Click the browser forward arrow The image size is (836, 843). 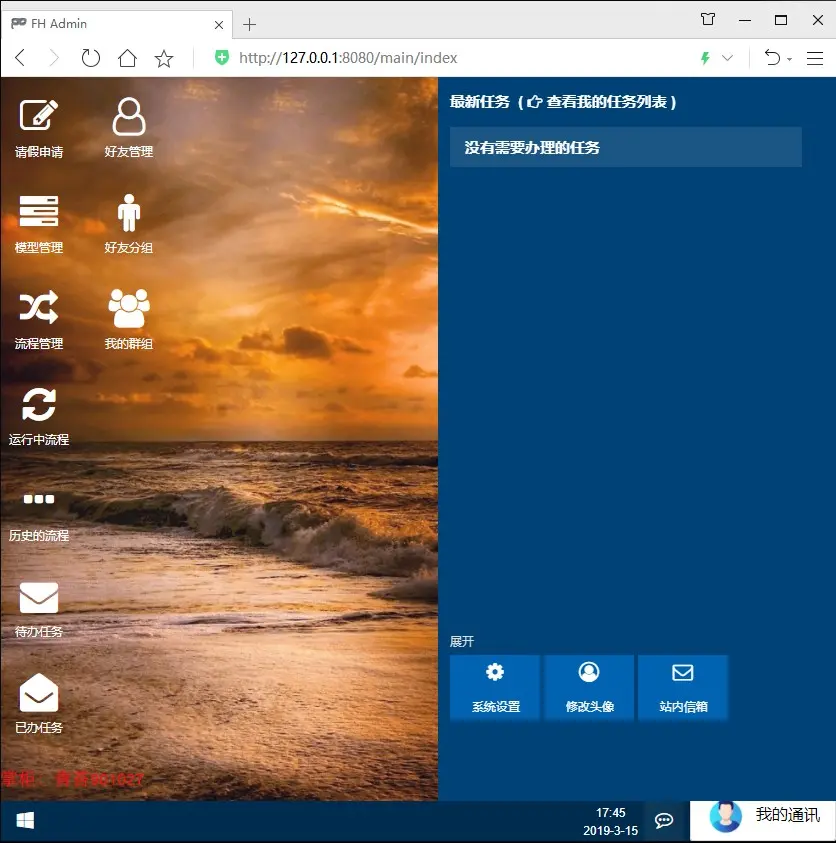[54, 58]
